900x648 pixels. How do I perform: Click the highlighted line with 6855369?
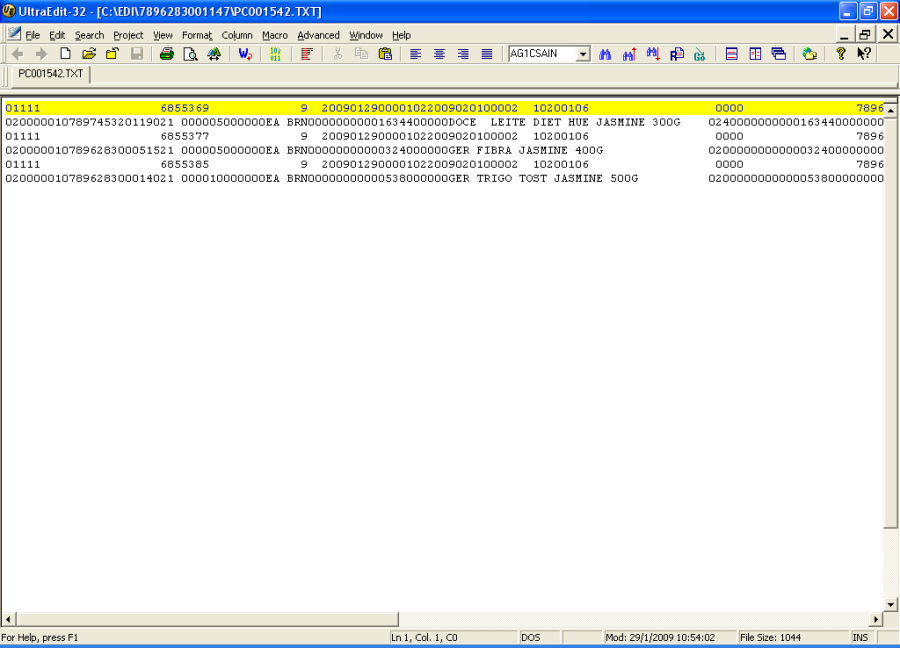click(x=444, y=108)
